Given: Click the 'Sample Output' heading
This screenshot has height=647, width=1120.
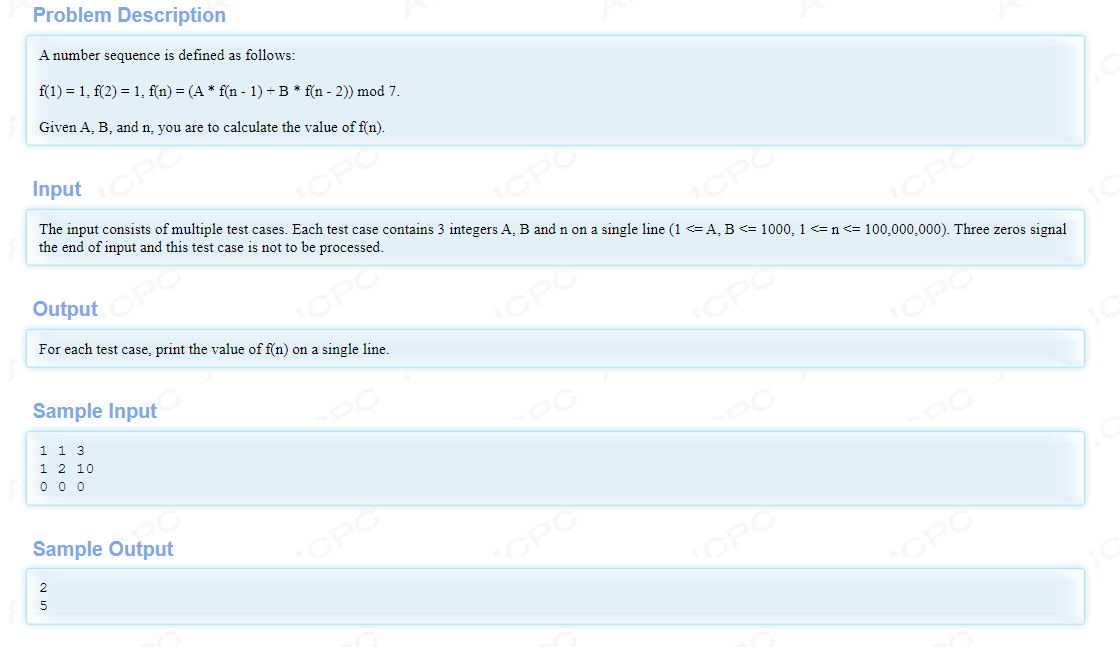Looking at the screenshot, I should [x=103, y=548].
